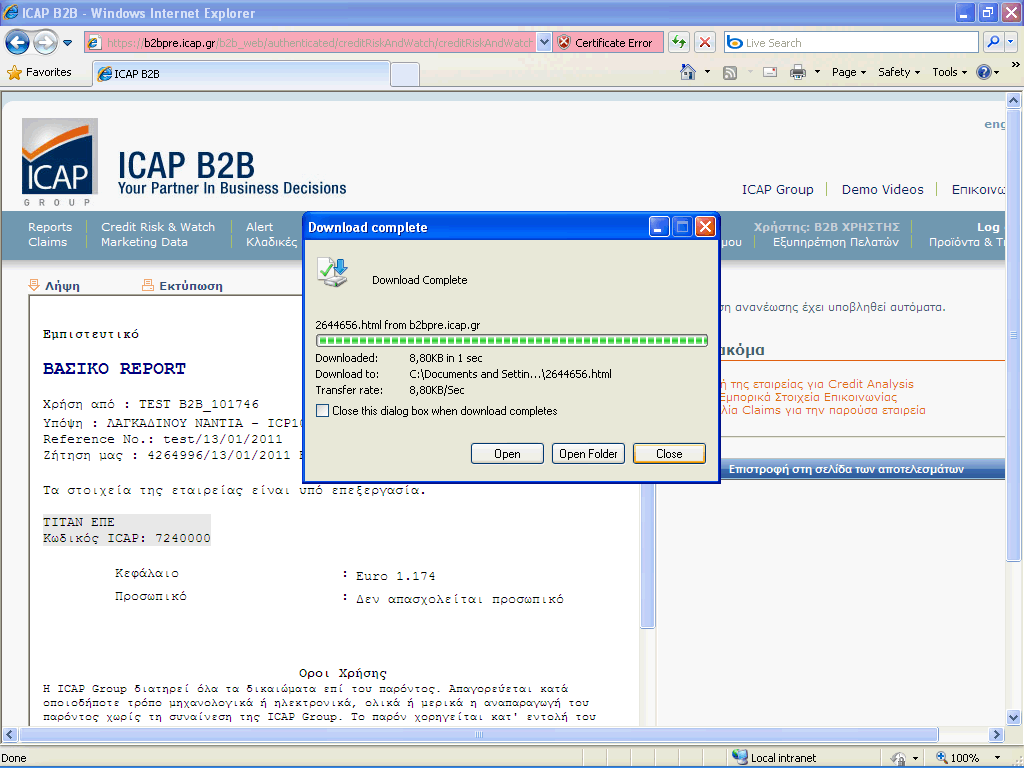The width and height of the screenshot is (1024, 768).
Task: Open the Claims navigation item
Action: point(47,242)
